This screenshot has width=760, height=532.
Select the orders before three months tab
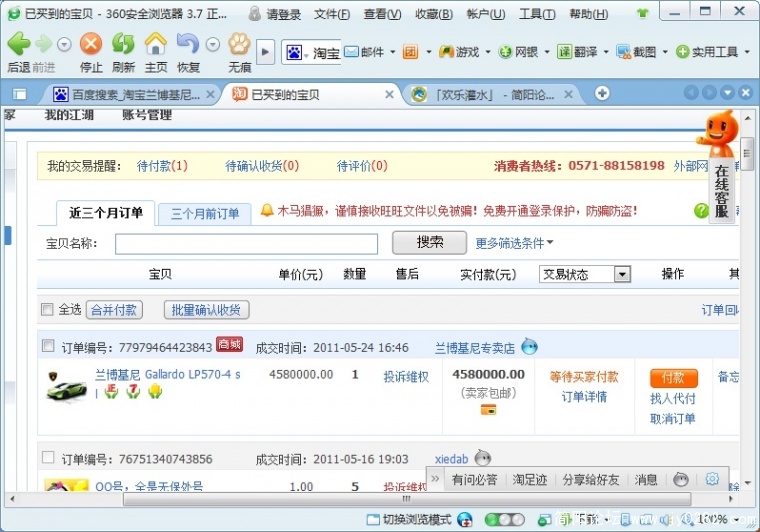pyautogui.click(x=205, y=214)
